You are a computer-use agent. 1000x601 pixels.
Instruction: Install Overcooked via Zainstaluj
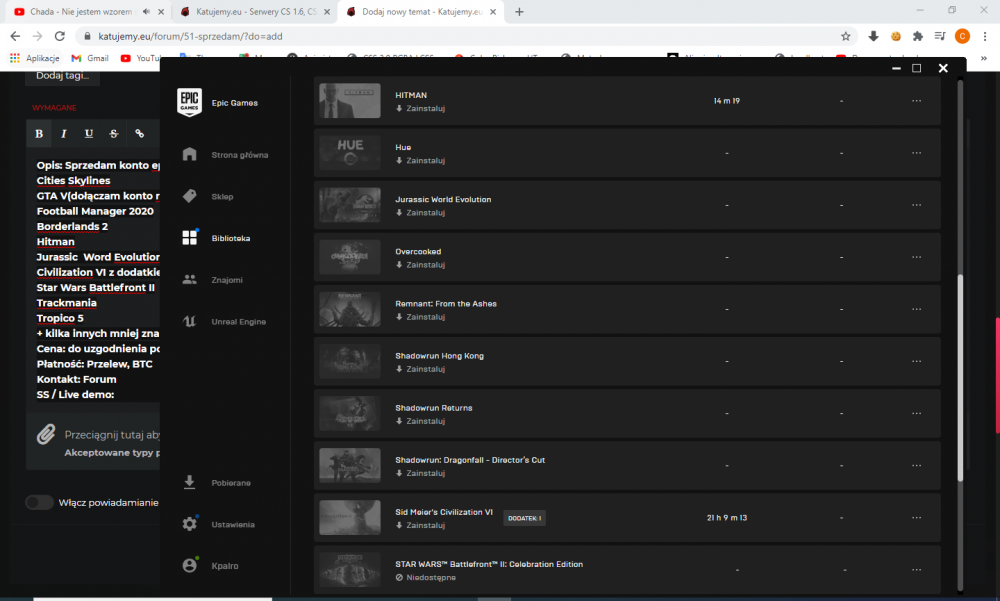click(420, 265)
